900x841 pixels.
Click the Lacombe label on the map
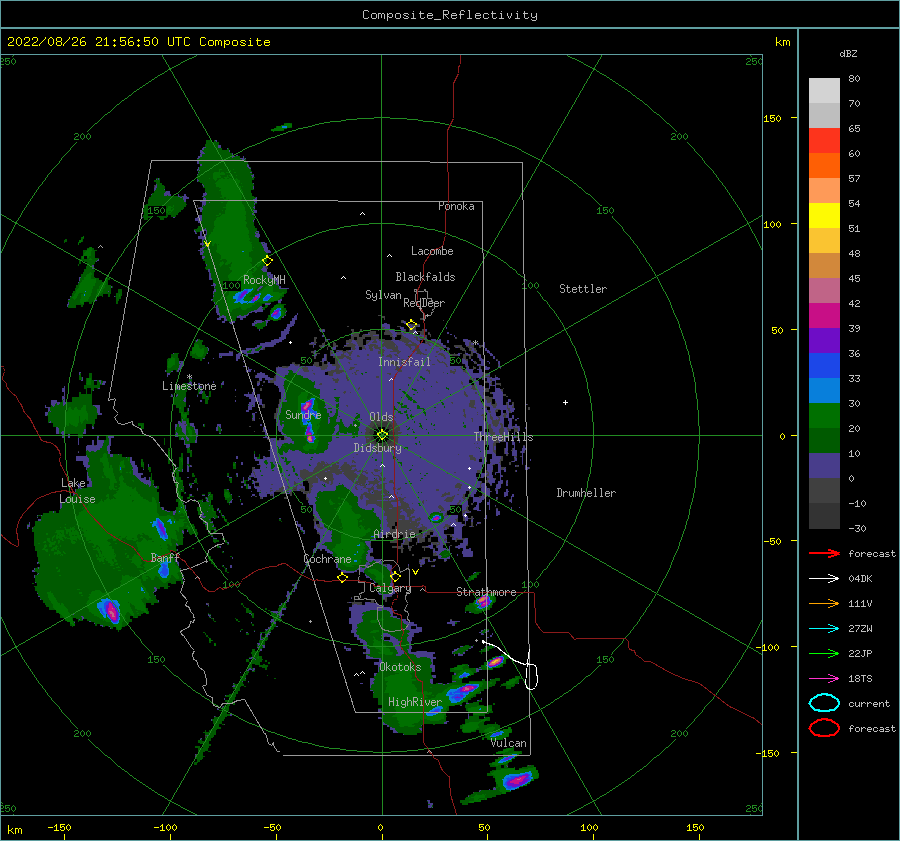(432, 251)
